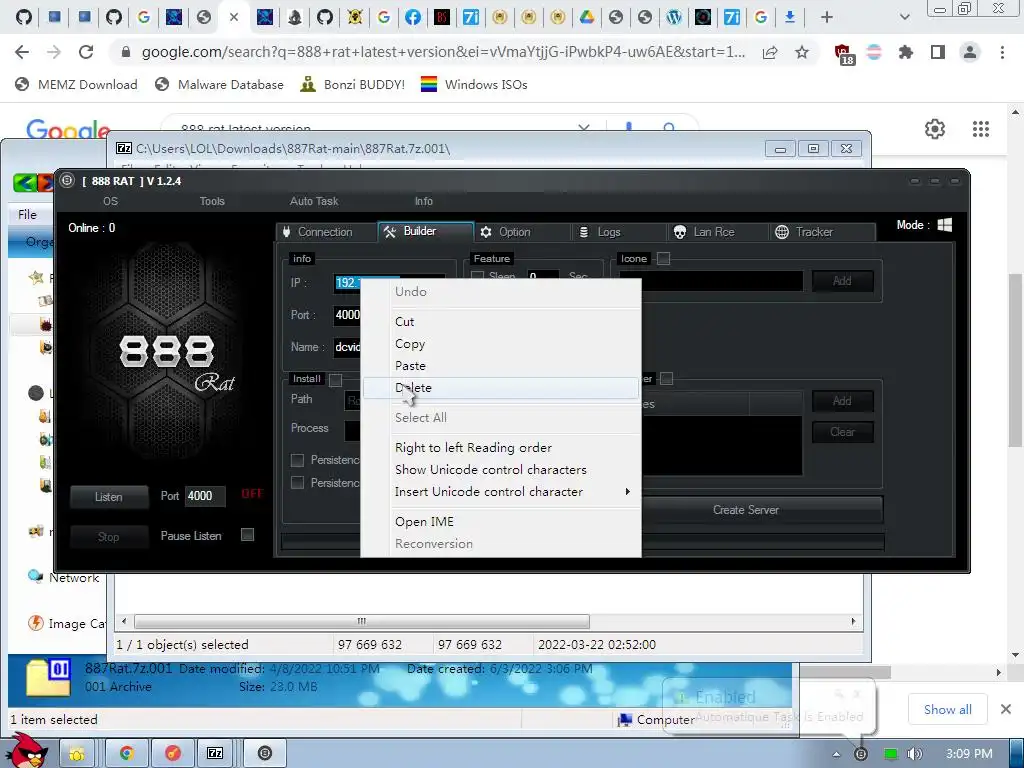Close the active Chrome tab
This screenshot has width=1024, height=768.
234,18
